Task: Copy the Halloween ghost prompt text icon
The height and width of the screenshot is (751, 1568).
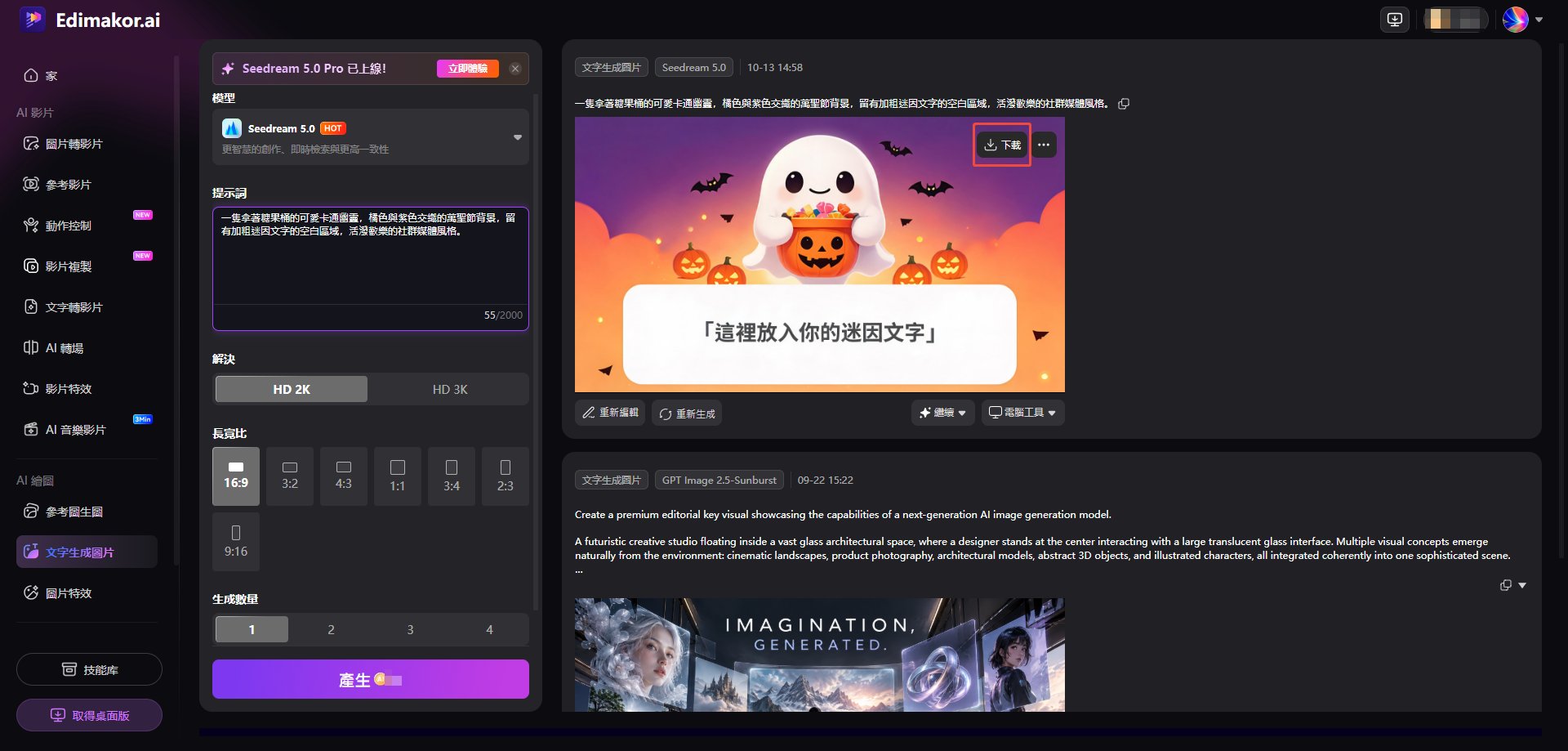Action: point(1124,104)
